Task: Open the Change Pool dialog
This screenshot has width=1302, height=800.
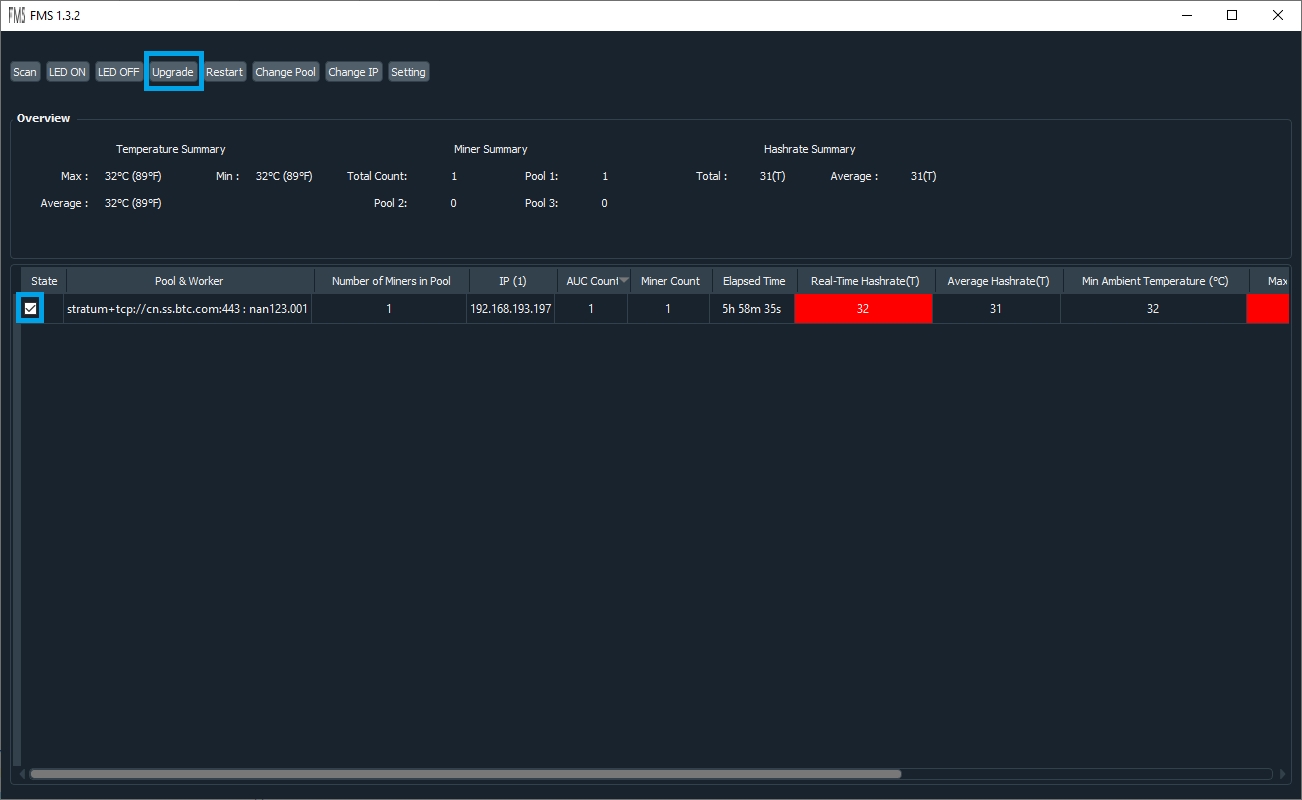Action: click(285, 72)
